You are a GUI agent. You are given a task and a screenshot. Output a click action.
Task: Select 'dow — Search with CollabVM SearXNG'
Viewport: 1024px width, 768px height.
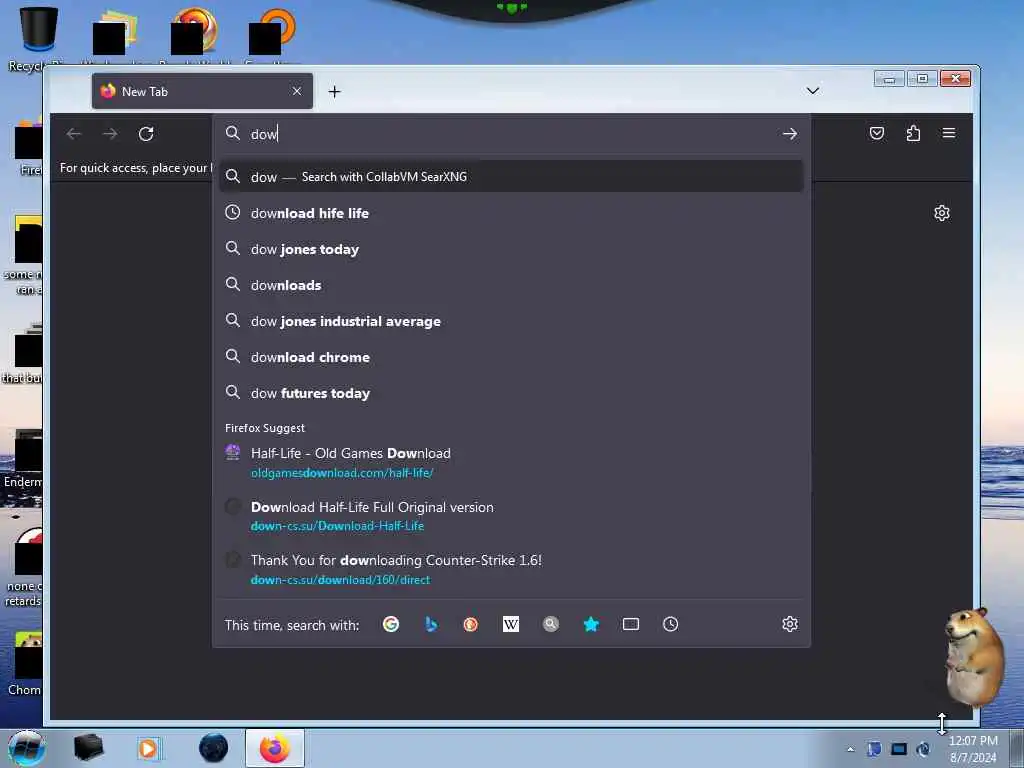tap(511, 176)
